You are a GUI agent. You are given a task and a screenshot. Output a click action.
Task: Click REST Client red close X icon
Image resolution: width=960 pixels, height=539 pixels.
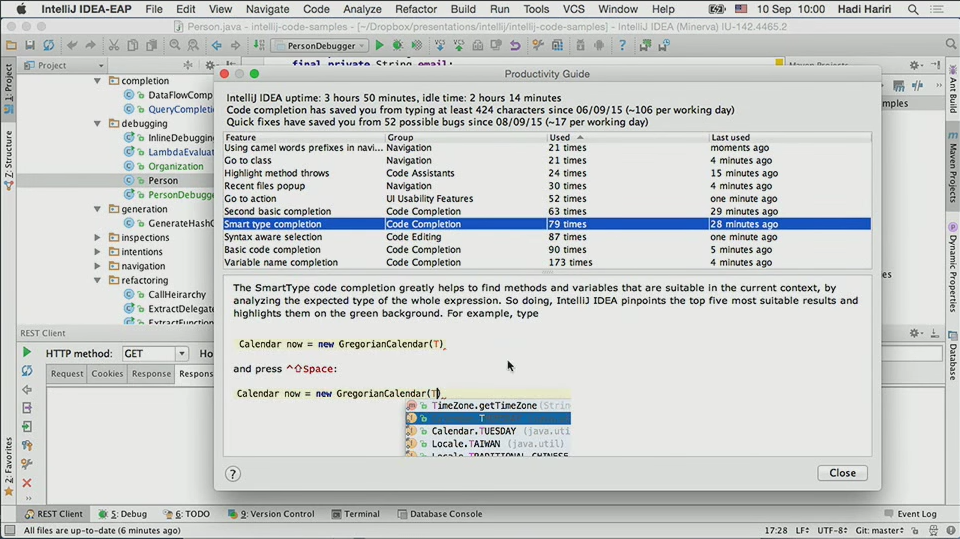(x=26, y=483)
